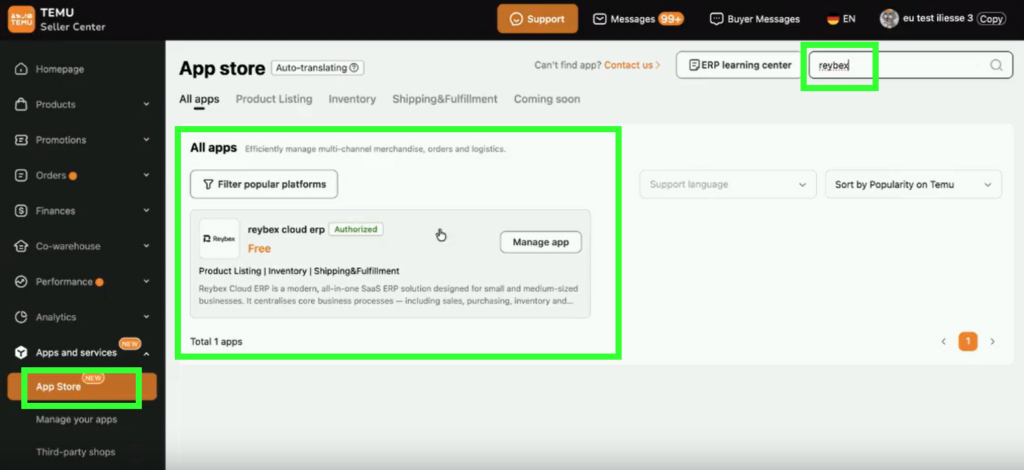Click the Total 1 apps text

click(216, 341)
